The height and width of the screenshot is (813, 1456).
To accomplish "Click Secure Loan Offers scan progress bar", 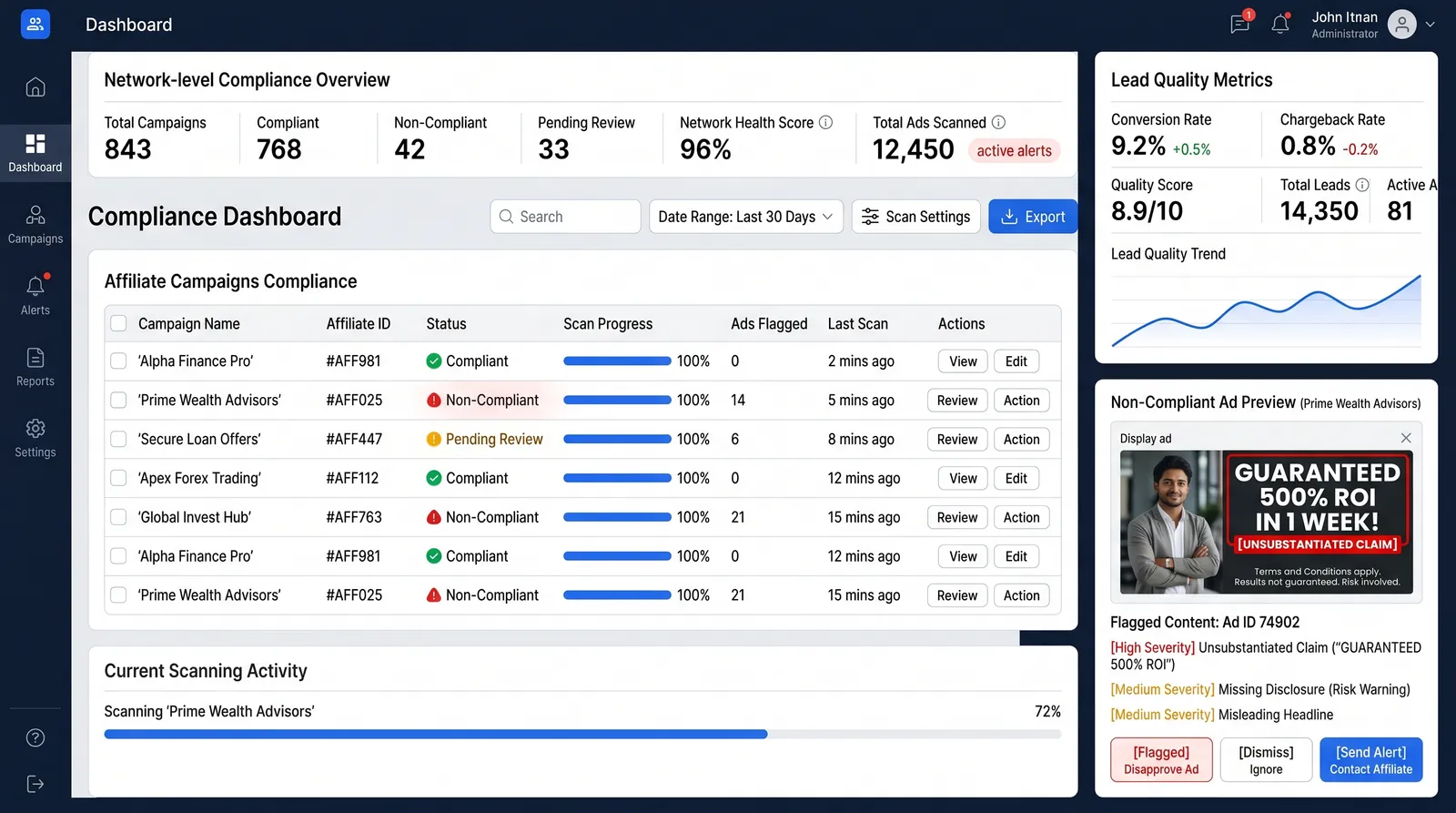I will 617,439.
